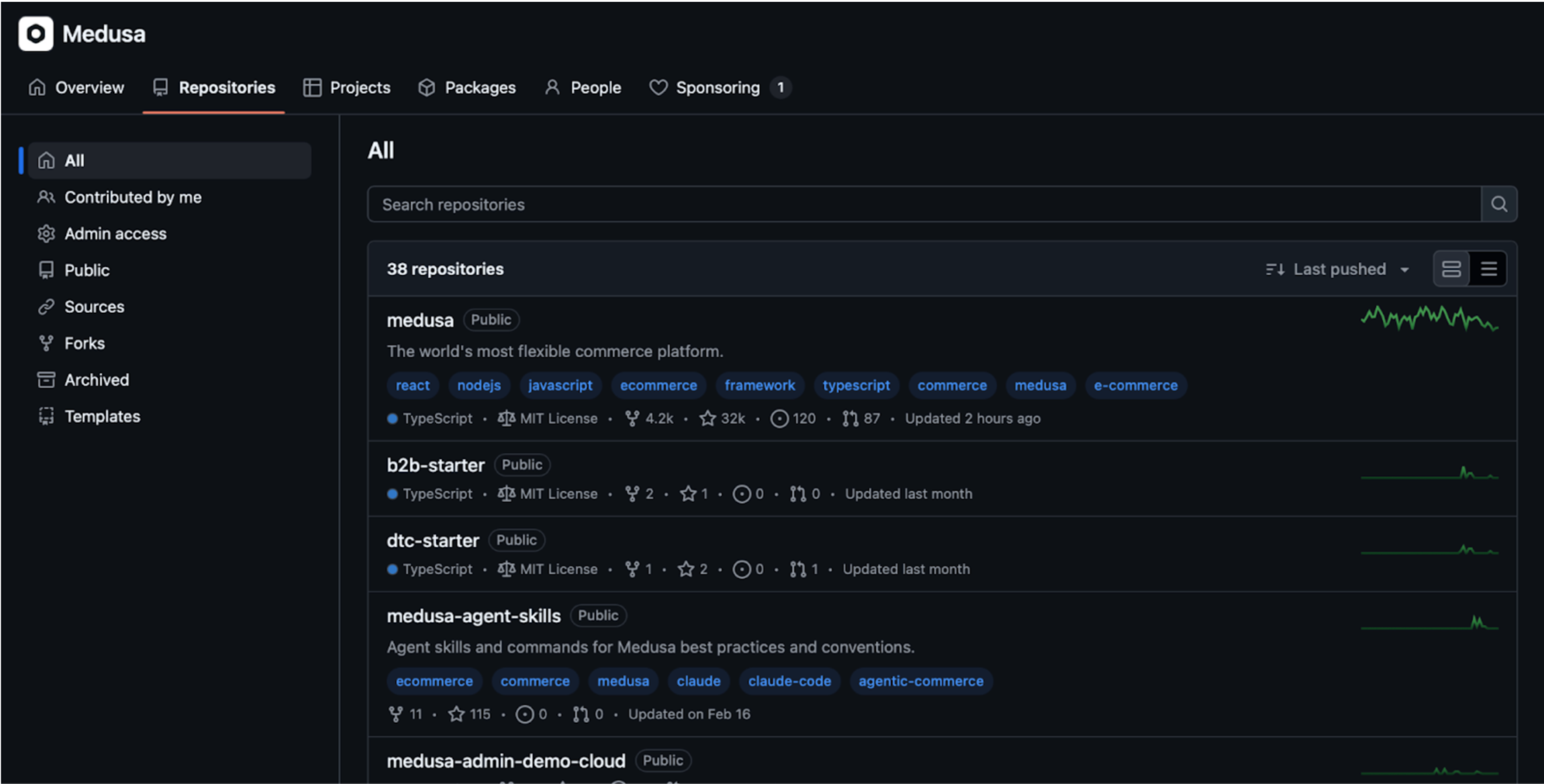Click the Medusa organization logo
Image resolution: width=1544 pixels, height=784 pixels.
[x=36, y=34]
